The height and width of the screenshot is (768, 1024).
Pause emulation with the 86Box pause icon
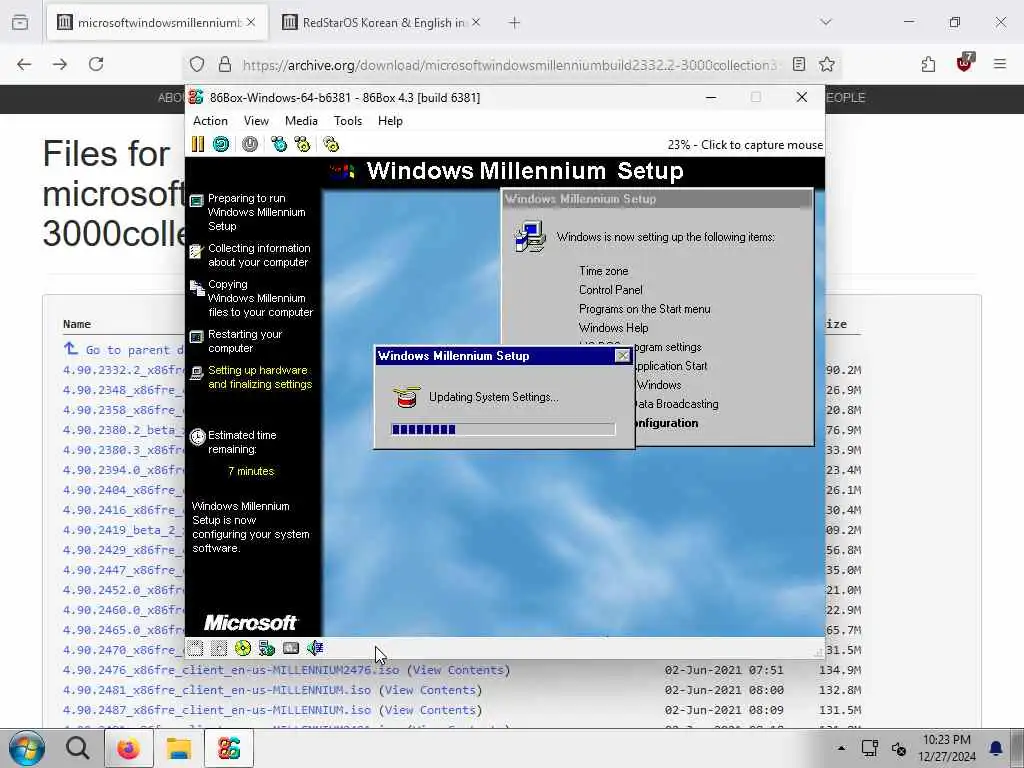(198, 144)
